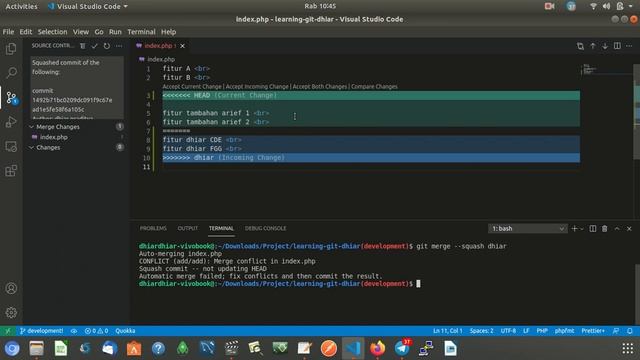The image size is (640, 360).
Task: Open the Explorer view in activity bar
Action: (11, 49)
